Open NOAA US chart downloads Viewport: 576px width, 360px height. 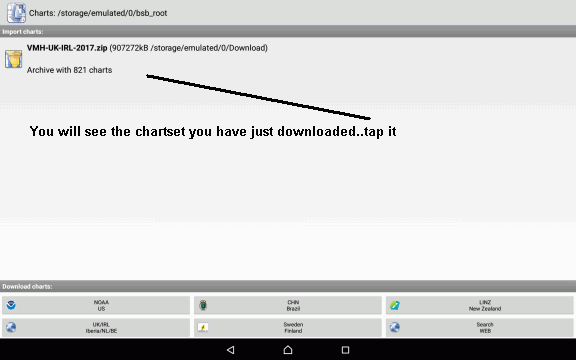(96, 305)
